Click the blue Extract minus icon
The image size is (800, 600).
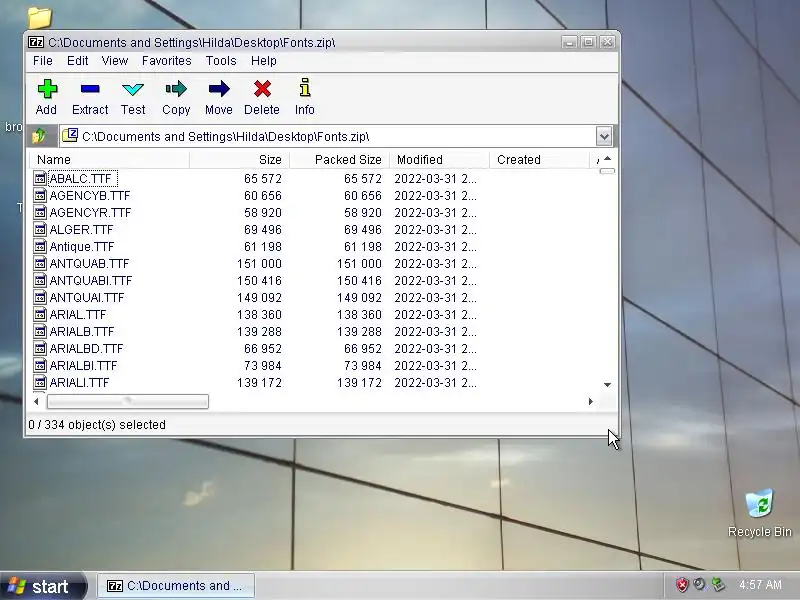click(90, 89)
